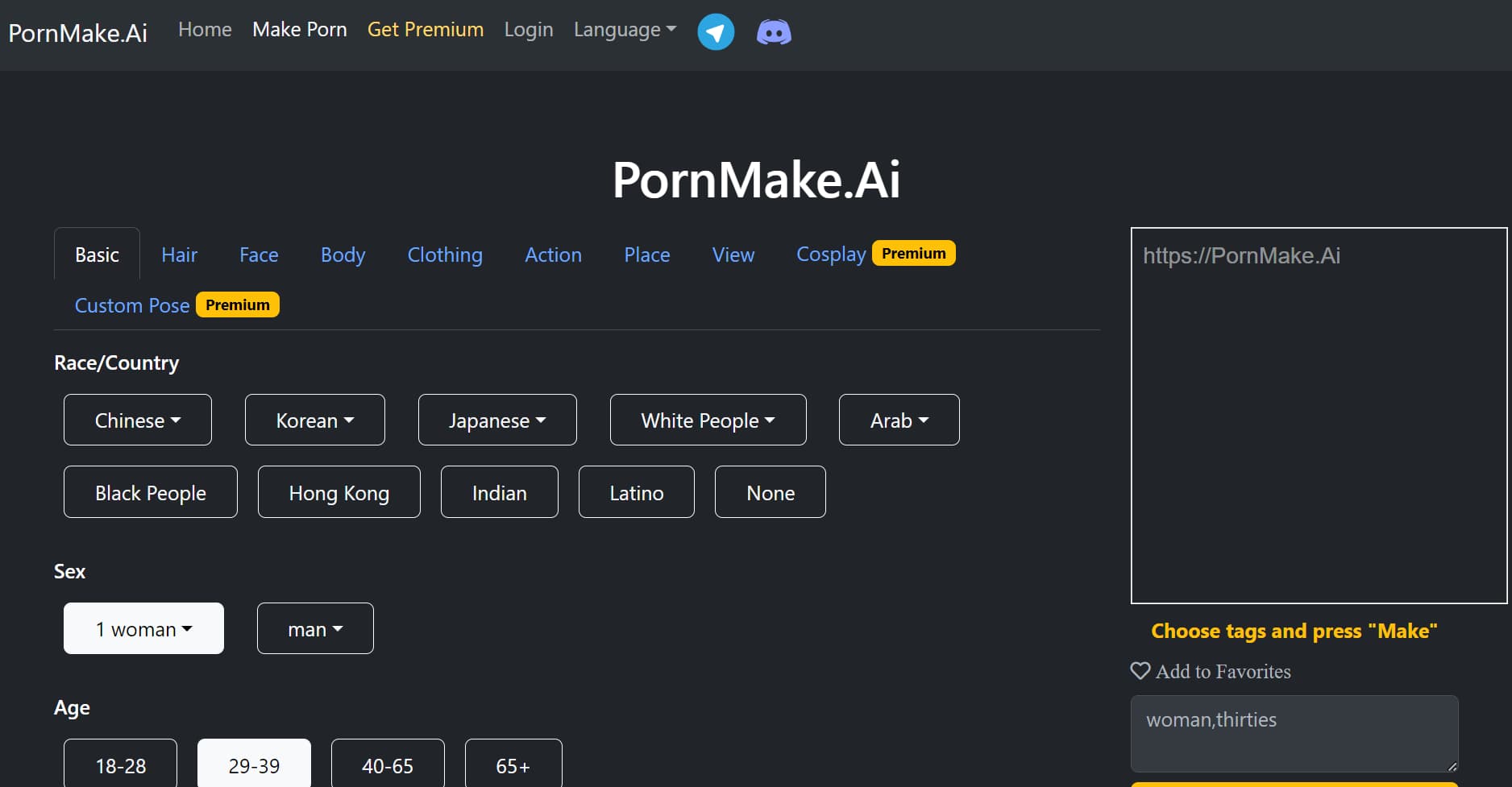The height and width of the screenshot is (787, 1512).
Task: Click the heart Add to Favorites icon
Action: click(x=1140, y=670)
